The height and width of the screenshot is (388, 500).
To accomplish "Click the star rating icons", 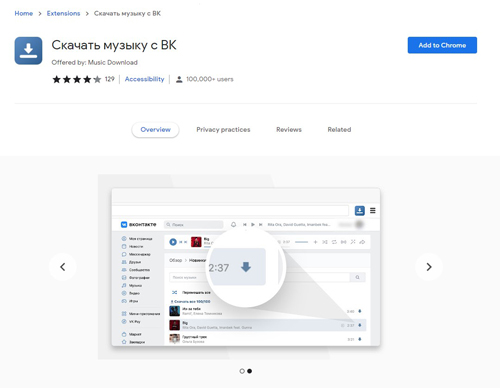I will [77, 79].
